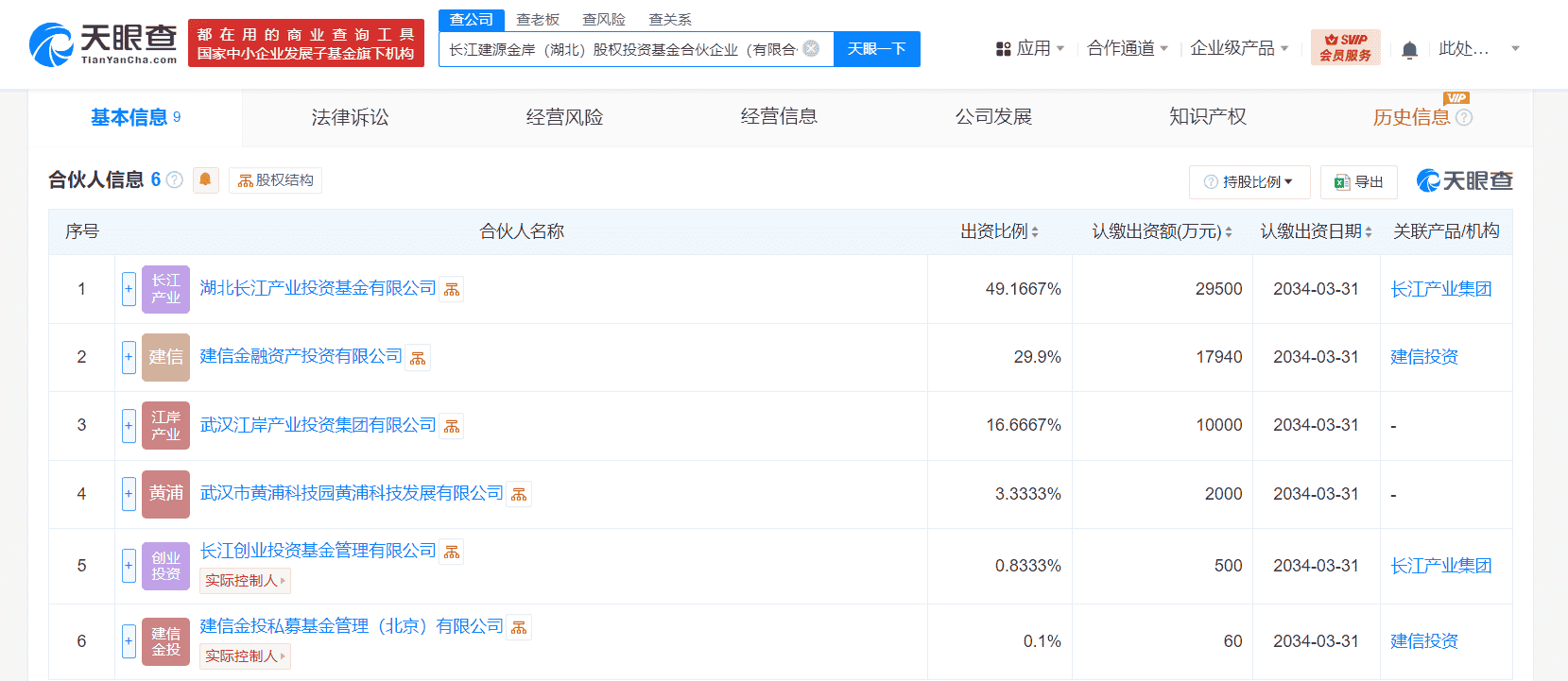
Task: Open the 持股比例 dropdown
Action: (1249, 181)
